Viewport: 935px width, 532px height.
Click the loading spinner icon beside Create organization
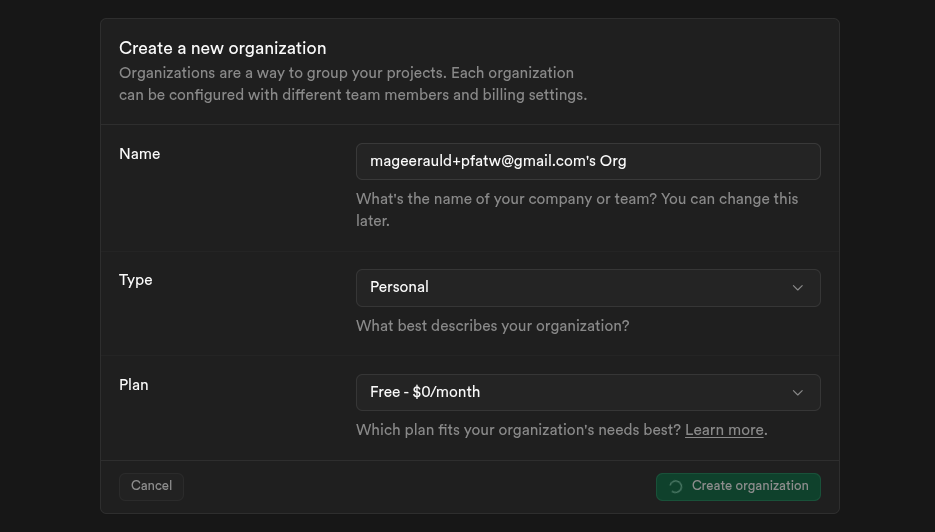point(676,487)
